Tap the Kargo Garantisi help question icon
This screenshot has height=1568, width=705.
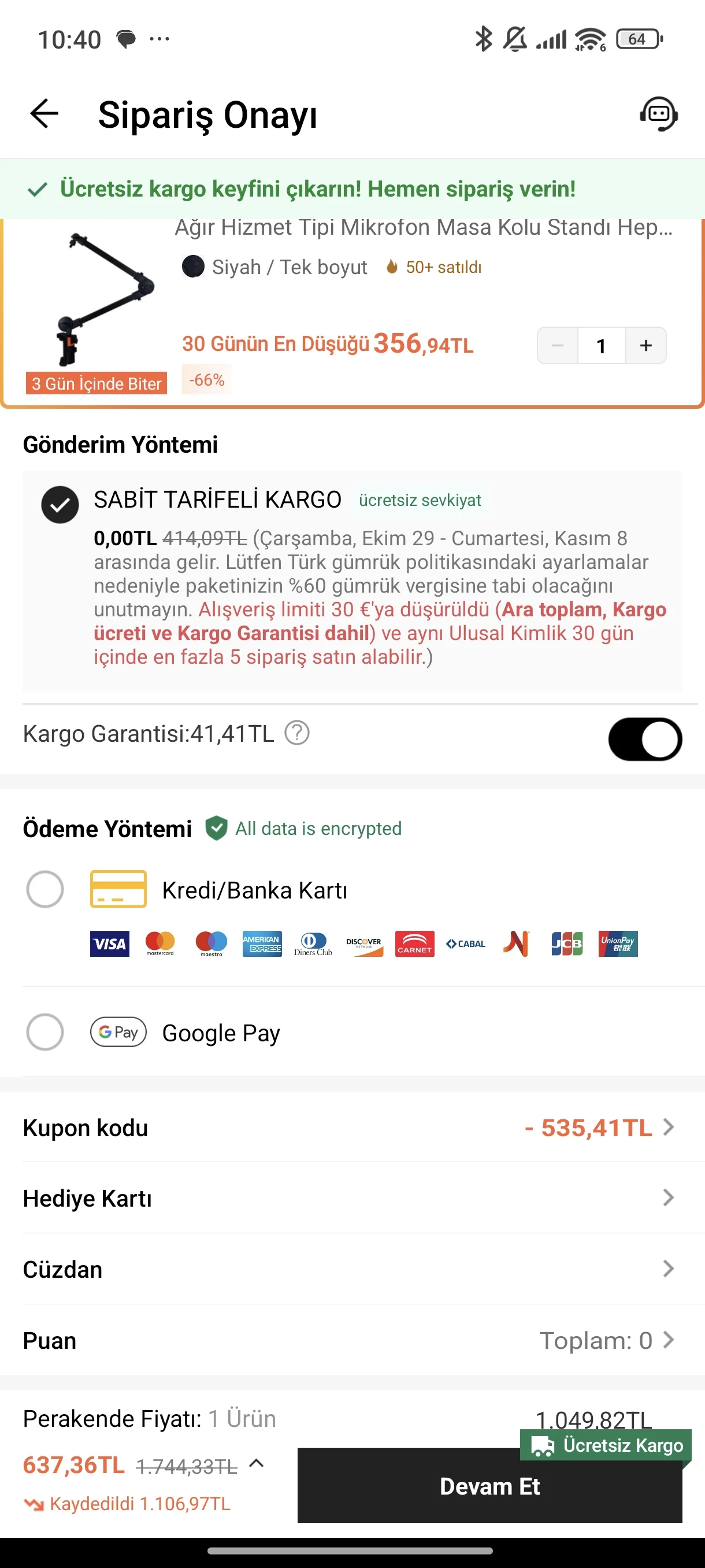click(x=297, y=733)
